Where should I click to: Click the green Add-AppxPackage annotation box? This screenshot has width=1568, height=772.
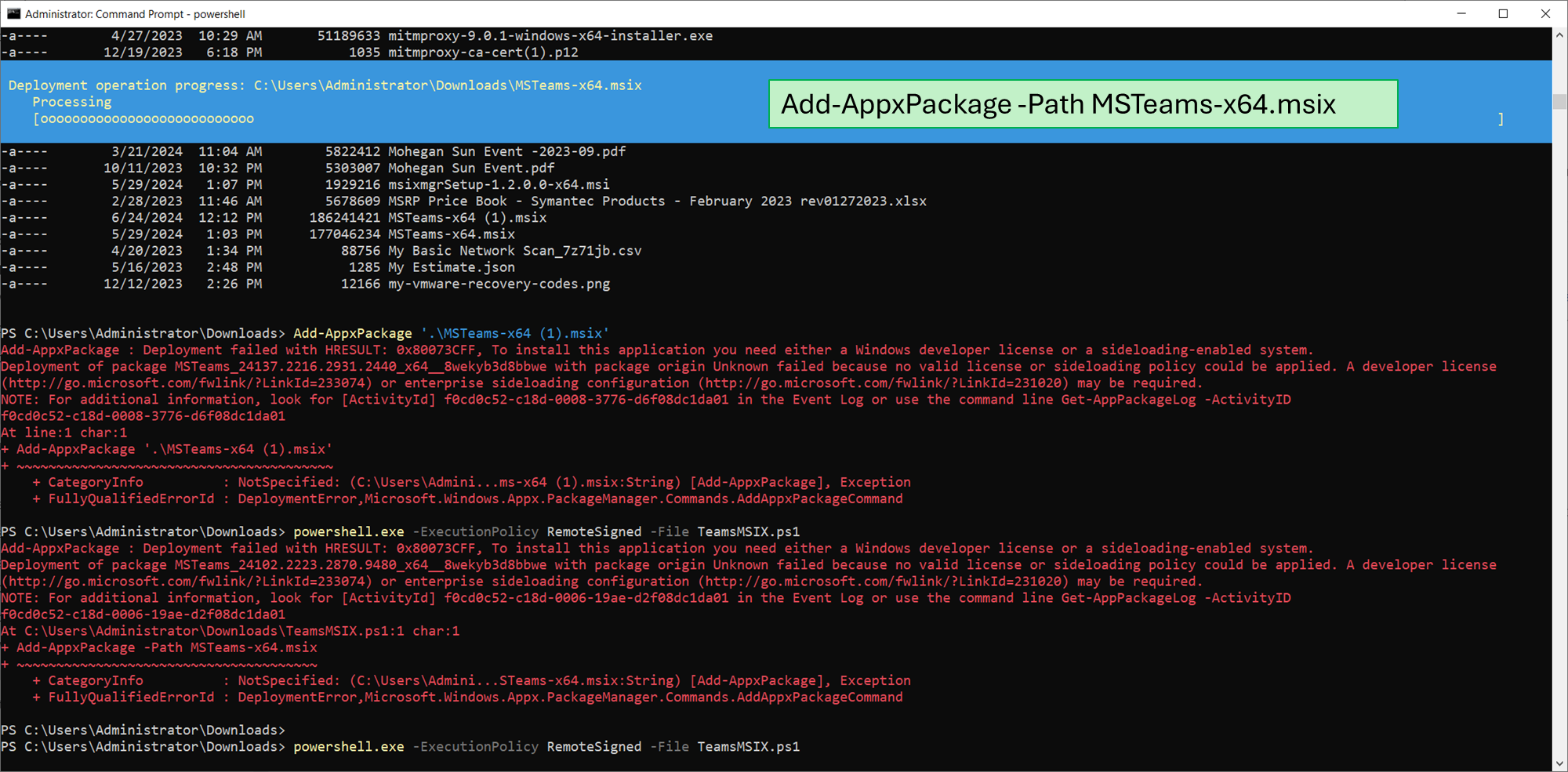click(x=1082, y=104)
